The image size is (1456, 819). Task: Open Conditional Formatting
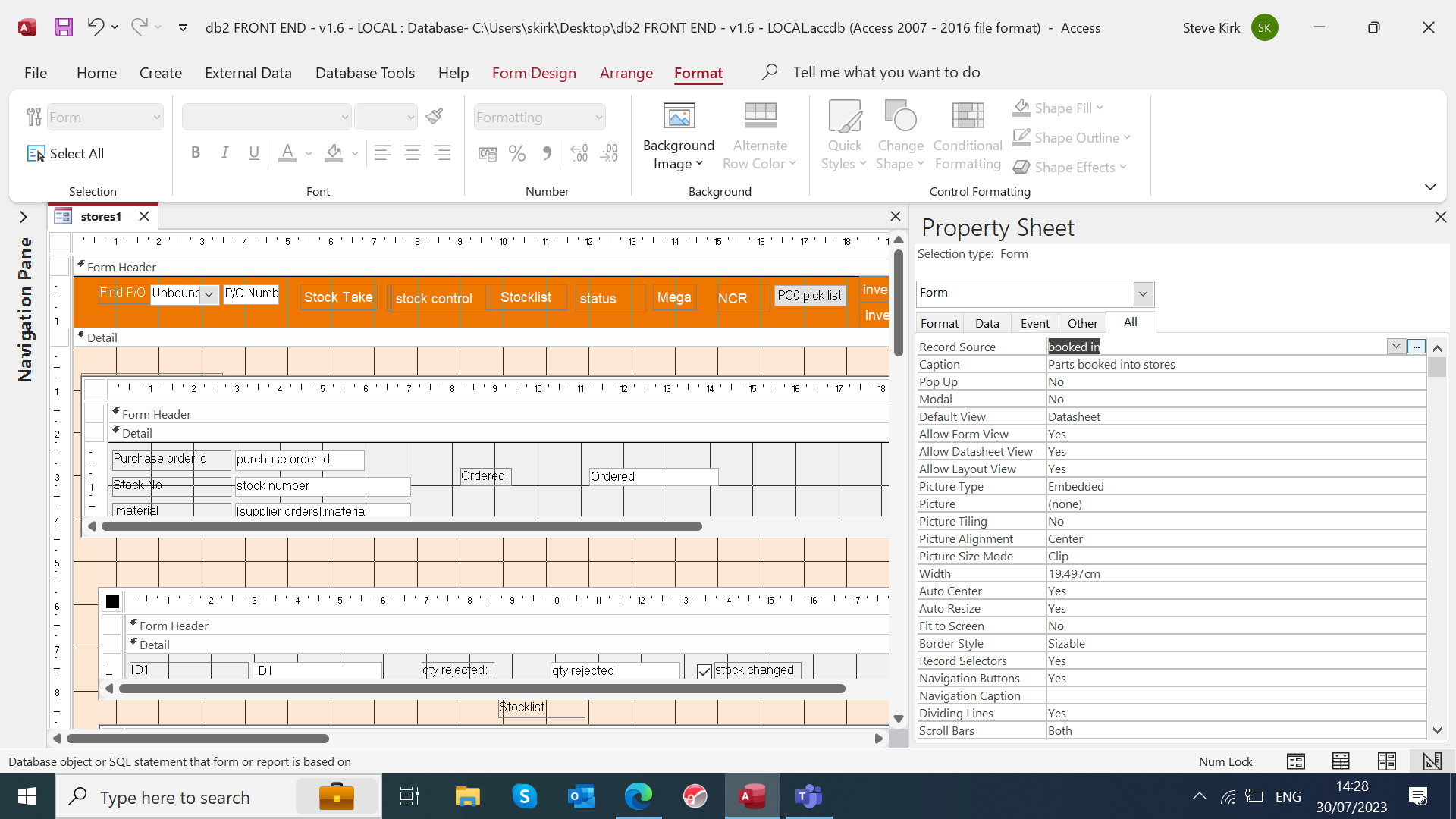968,136
